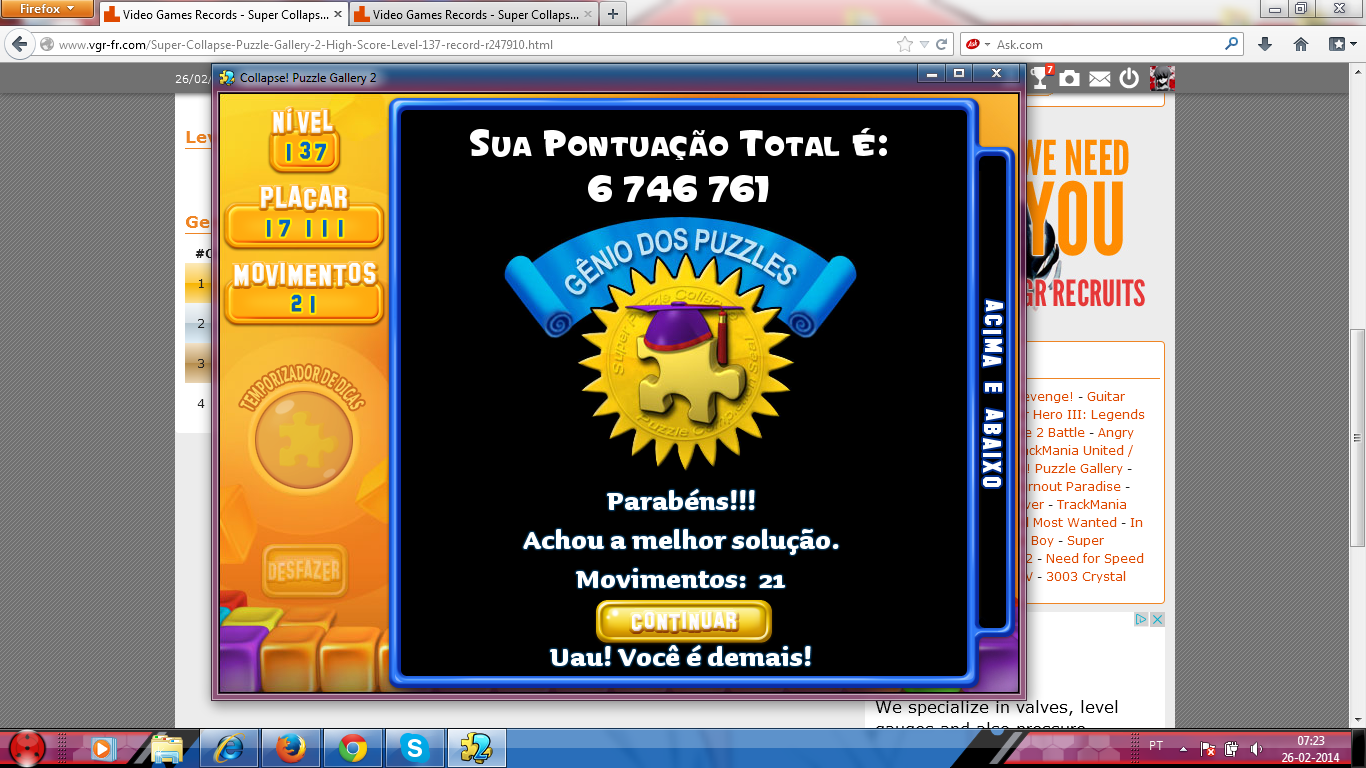This screenshot has height=768, width=1366.
Task: Click the hint timer puzzle orb
Action: coord(304,441)
